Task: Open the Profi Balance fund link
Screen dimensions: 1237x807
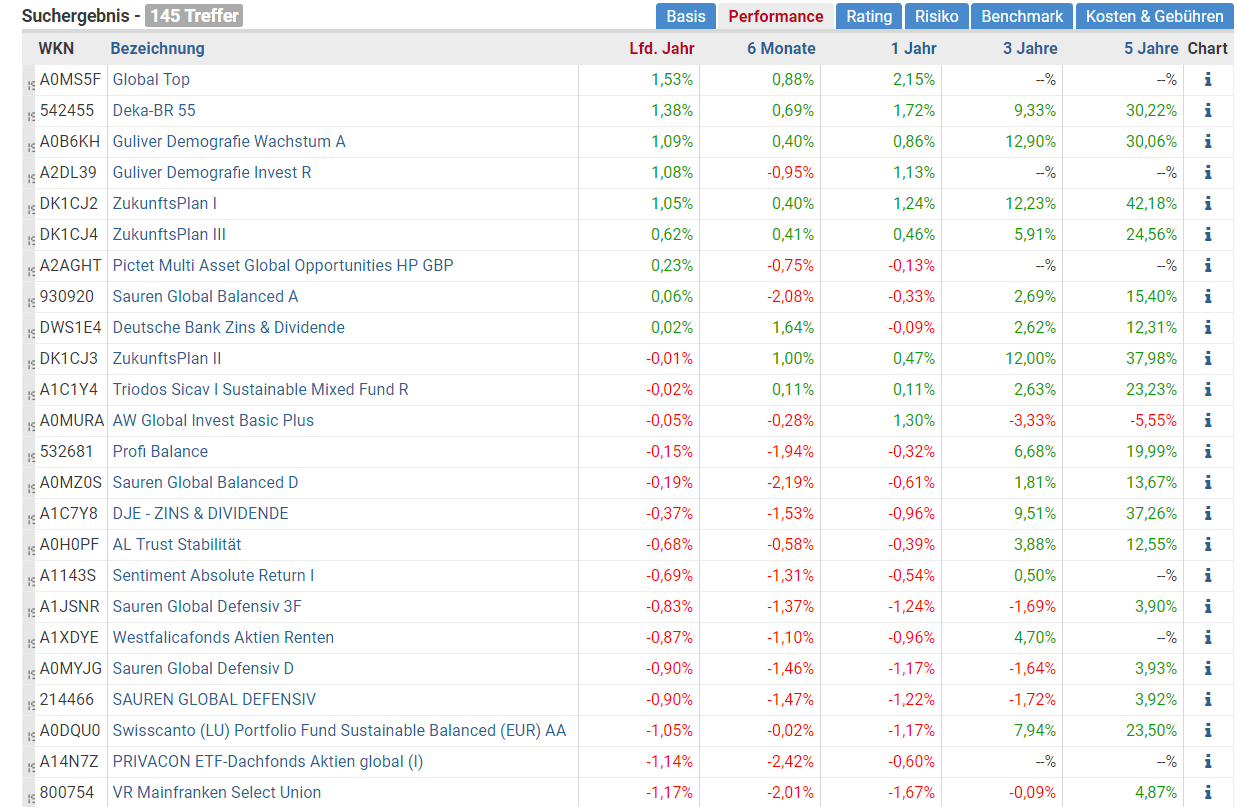Action: coord(160,452)
